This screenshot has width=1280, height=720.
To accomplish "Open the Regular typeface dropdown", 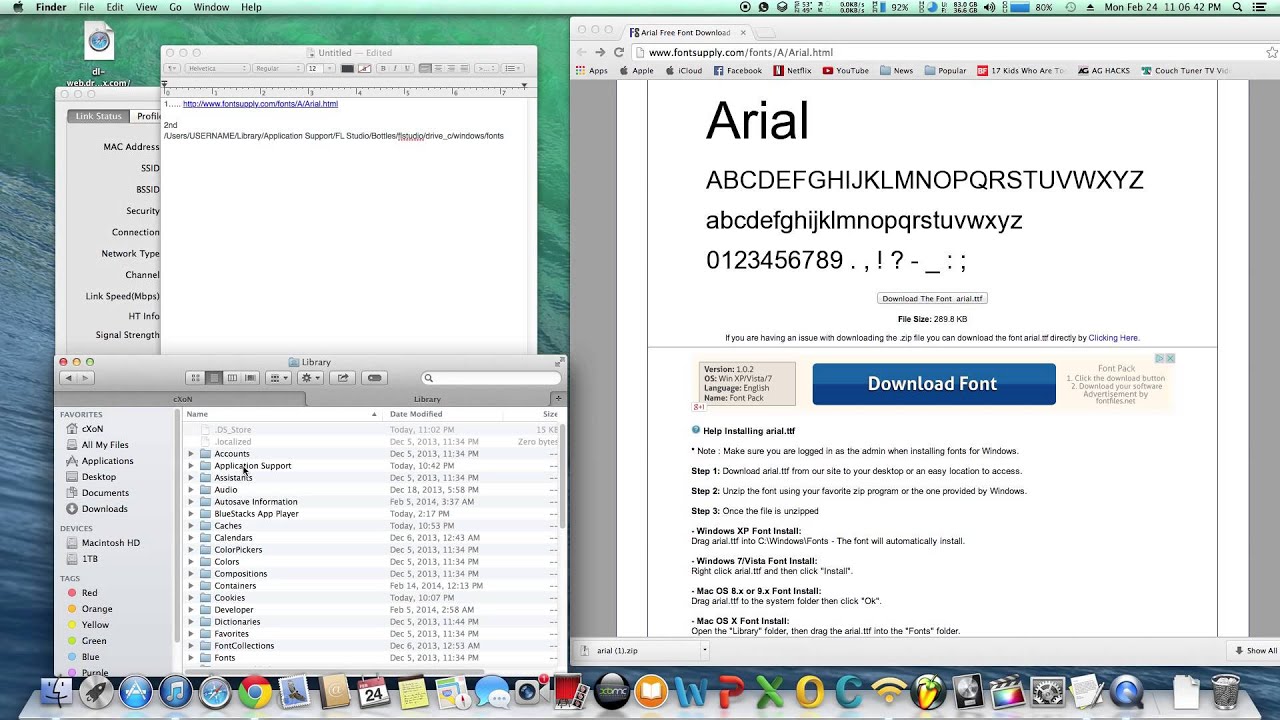I will pyautogui.click(x=278, y=68).
